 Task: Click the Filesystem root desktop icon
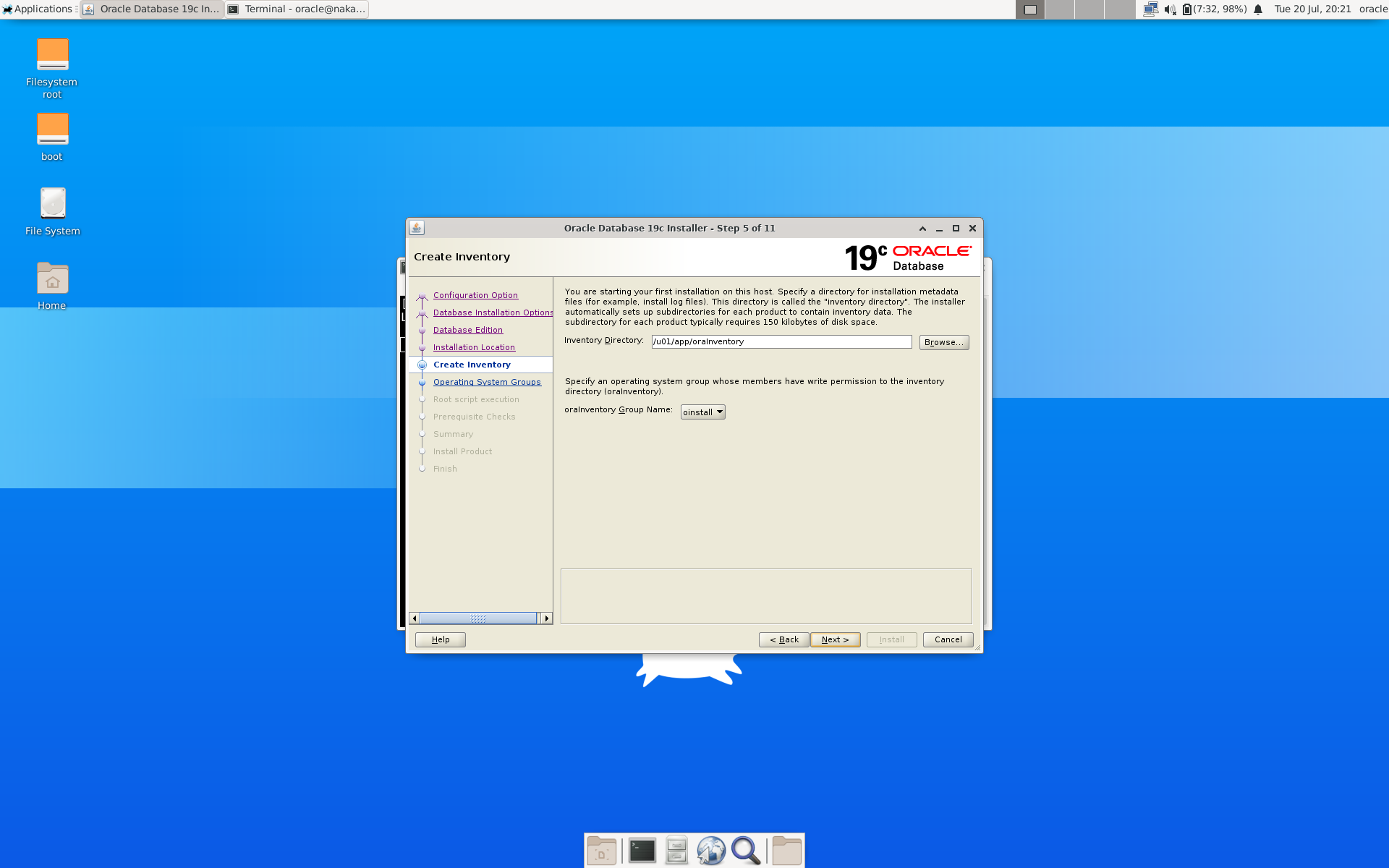[52, 55]
